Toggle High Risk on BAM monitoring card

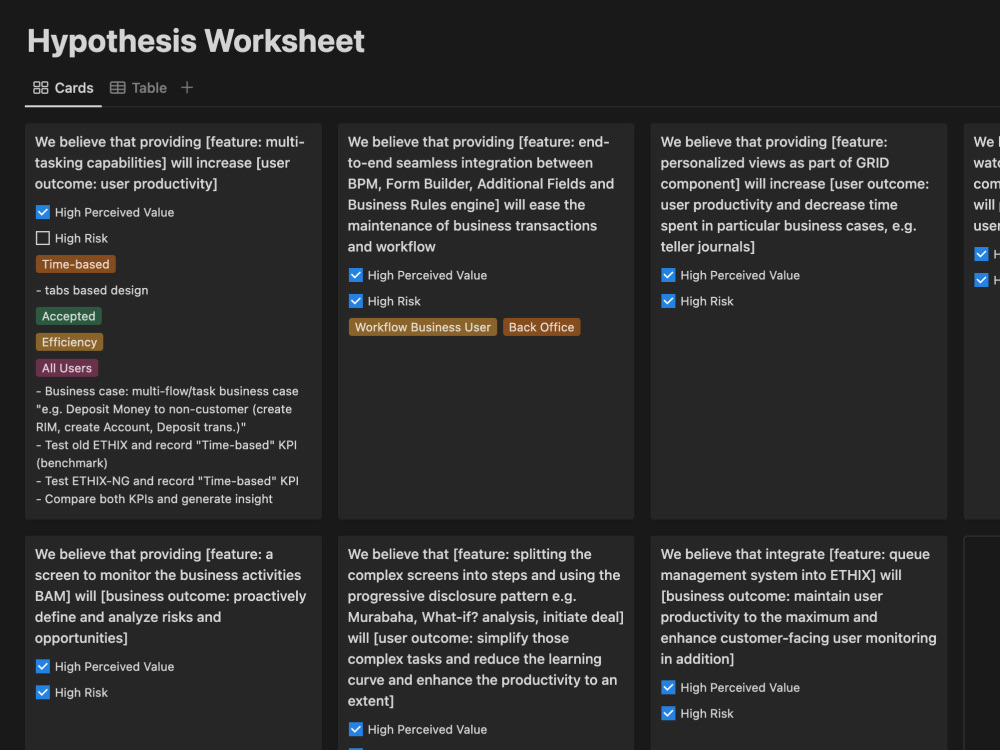point(43,693)
